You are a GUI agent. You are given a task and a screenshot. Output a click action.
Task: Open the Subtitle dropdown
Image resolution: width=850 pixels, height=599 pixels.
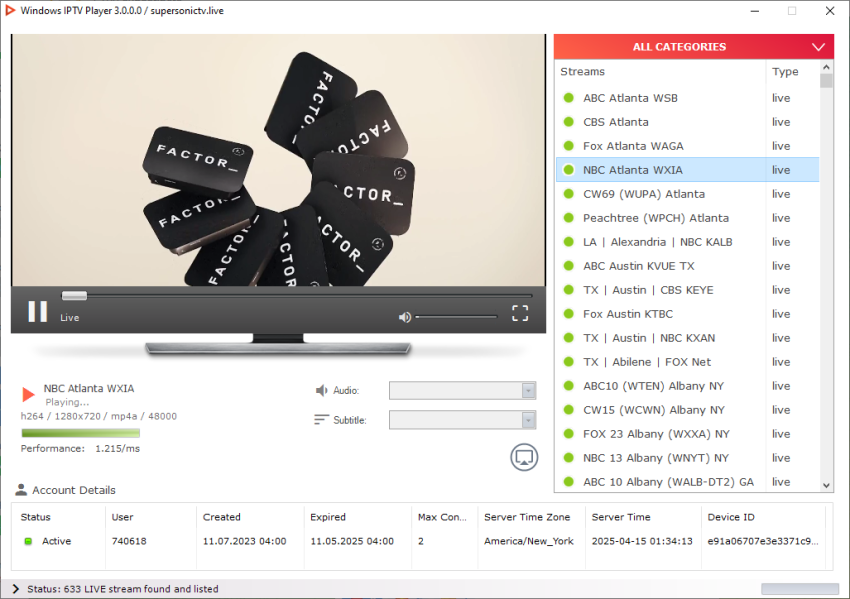click(x=462, y=420)
